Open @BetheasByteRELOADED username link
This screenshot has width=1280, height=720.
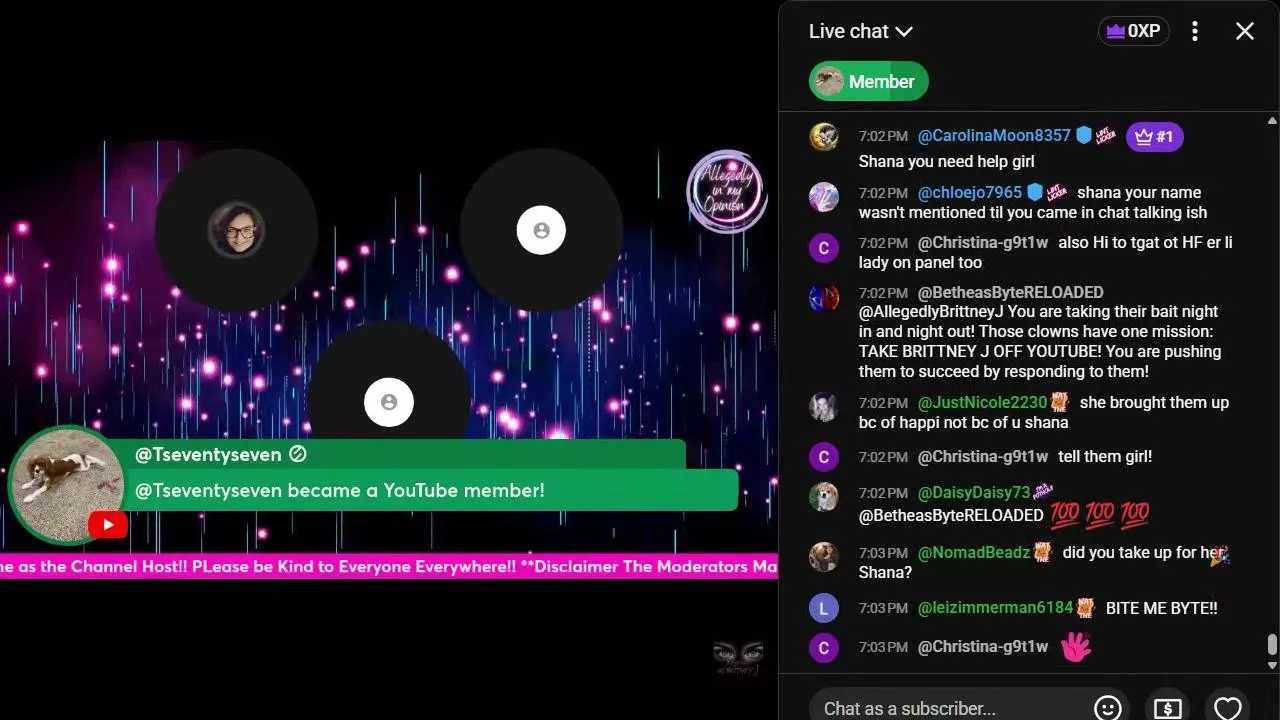point(1011,292)
